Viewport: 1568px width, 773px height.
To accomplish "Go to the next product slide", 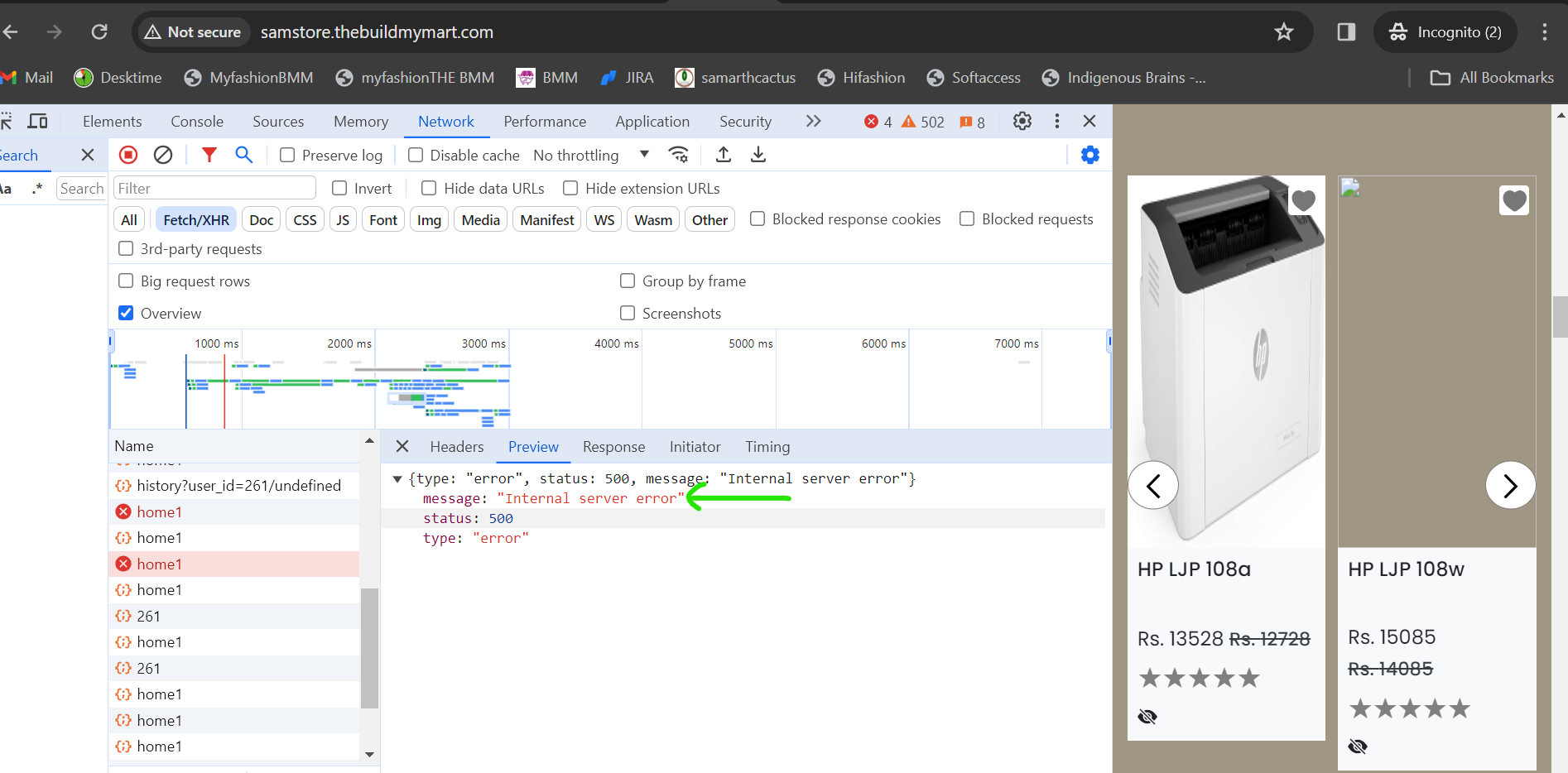I will 1511,486.
